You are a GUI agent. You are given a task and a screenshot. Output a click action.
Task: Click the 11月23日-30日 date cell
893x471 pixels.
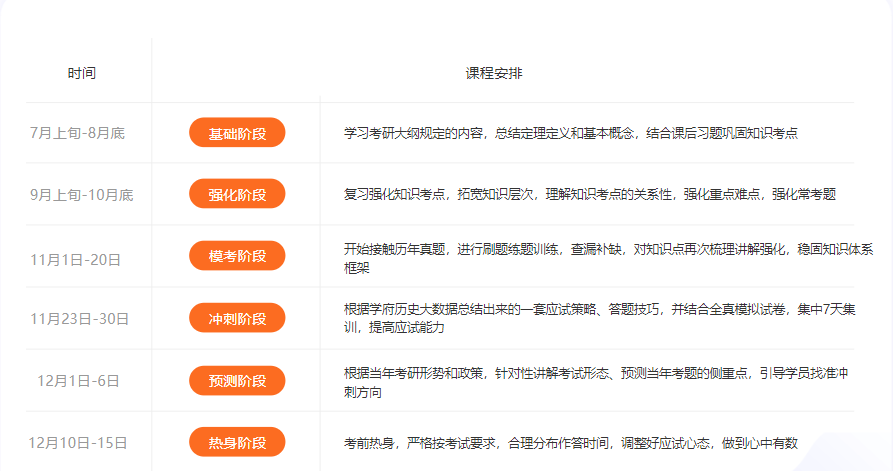coord(80,319)
